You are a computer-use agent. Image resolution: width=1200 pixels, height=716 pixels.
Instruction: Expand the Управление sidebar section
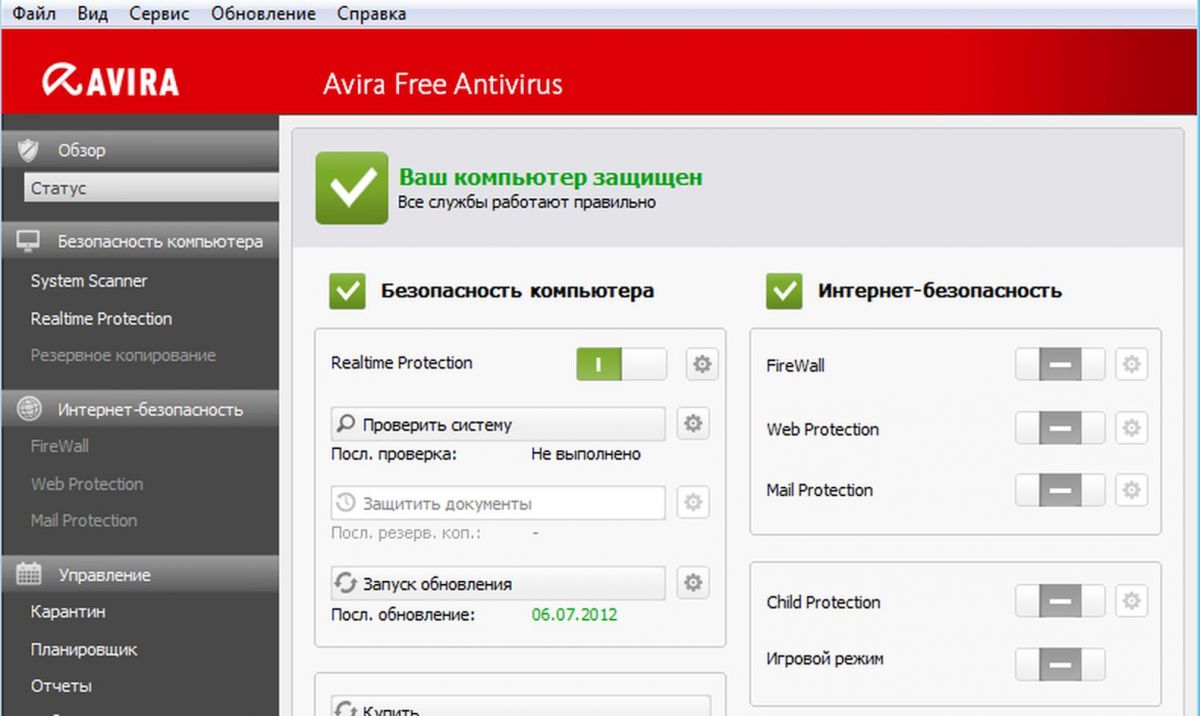tap(140, 575)
